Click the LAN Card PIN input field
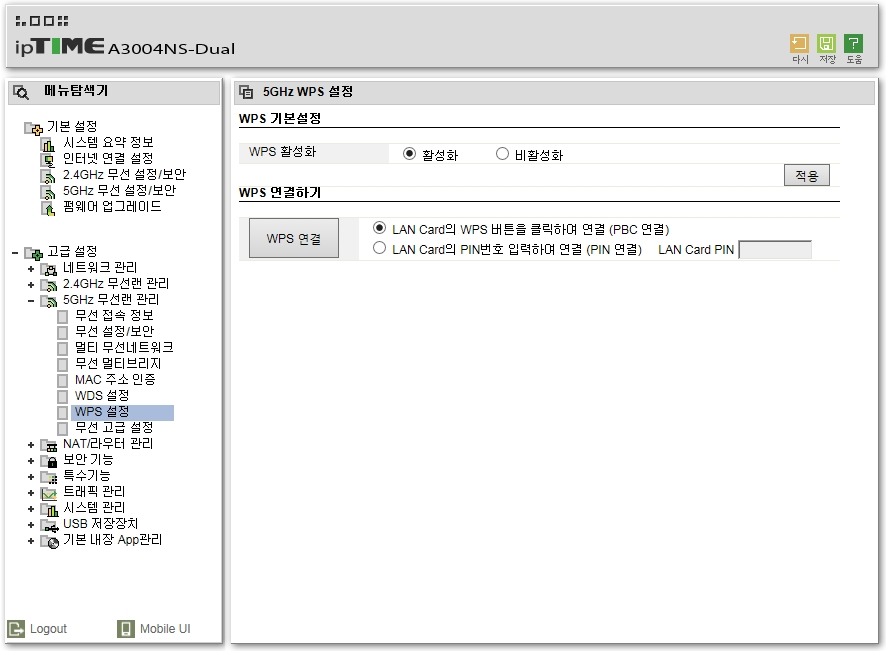 [775, 250]
